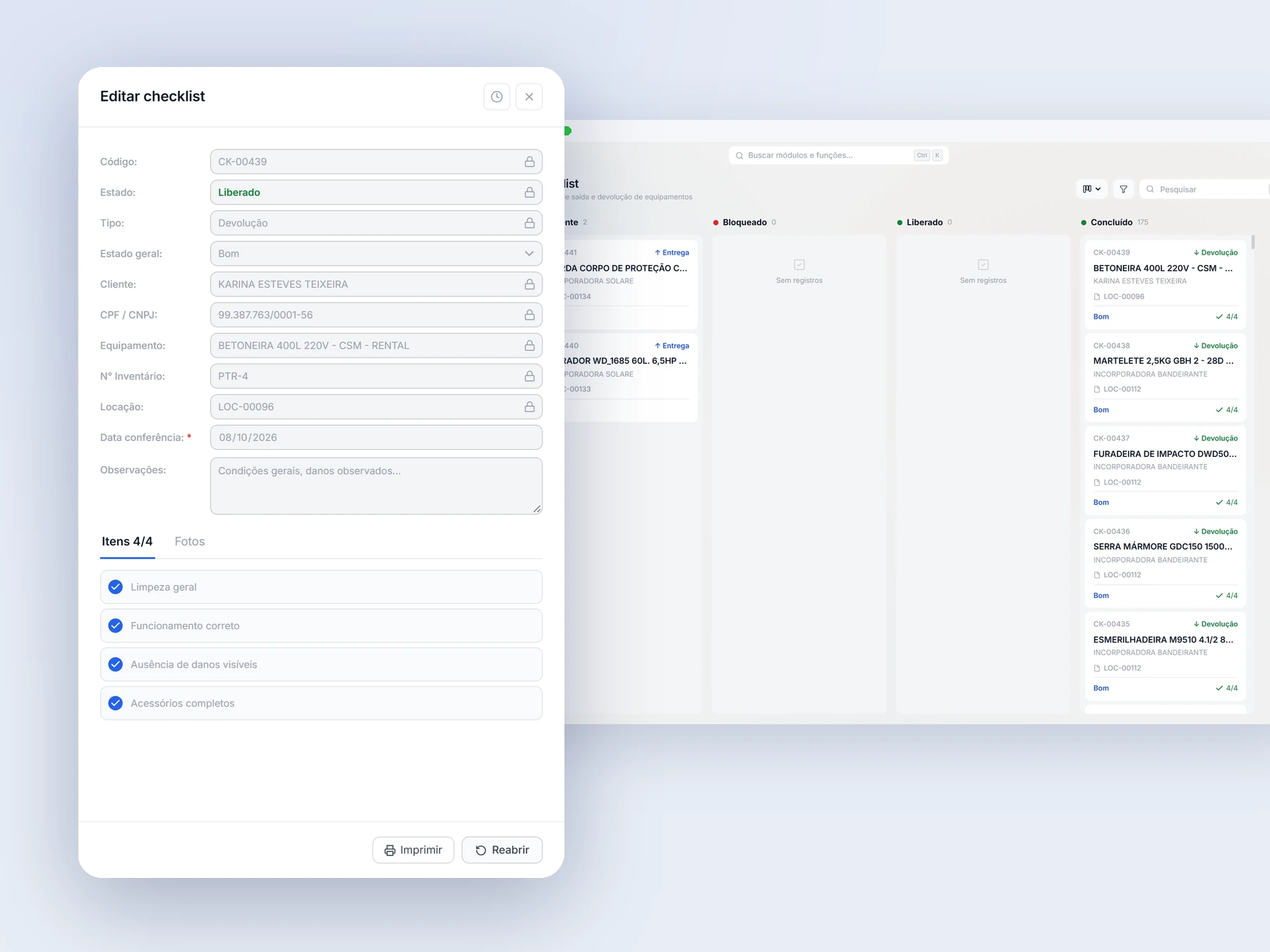Click the Reabrir button
This screenshot has width=1270, height=952.
pyautogui.click(x=502, y=850)
